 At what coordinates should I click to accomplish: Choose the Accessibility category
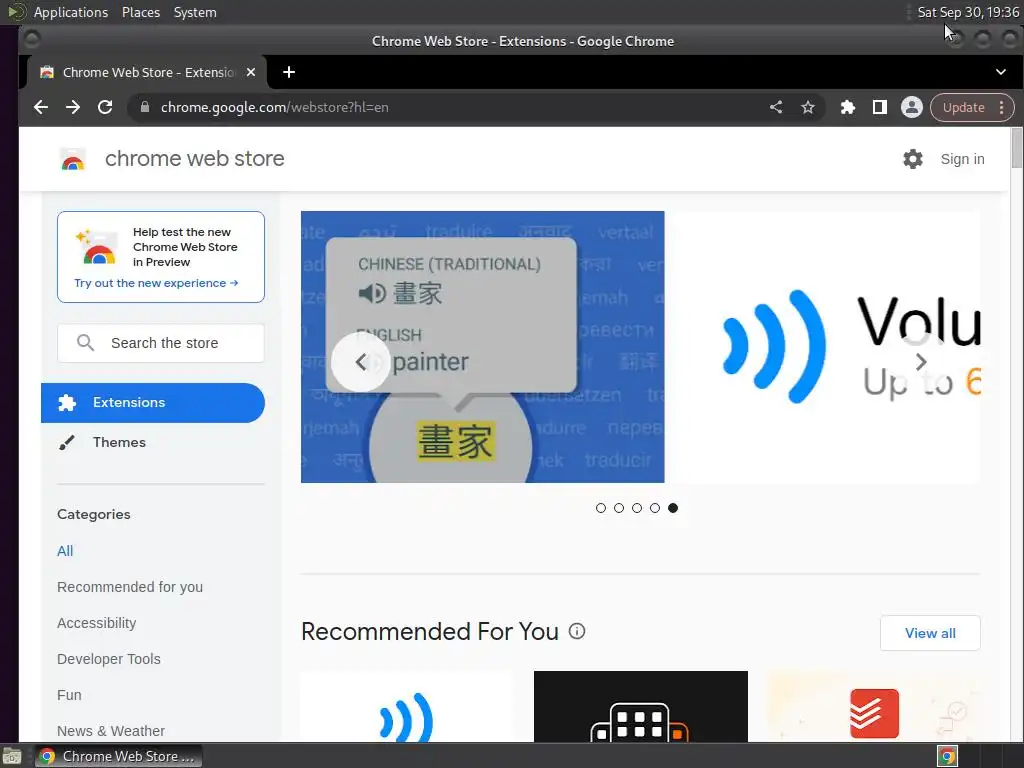(x=97, y=622)
